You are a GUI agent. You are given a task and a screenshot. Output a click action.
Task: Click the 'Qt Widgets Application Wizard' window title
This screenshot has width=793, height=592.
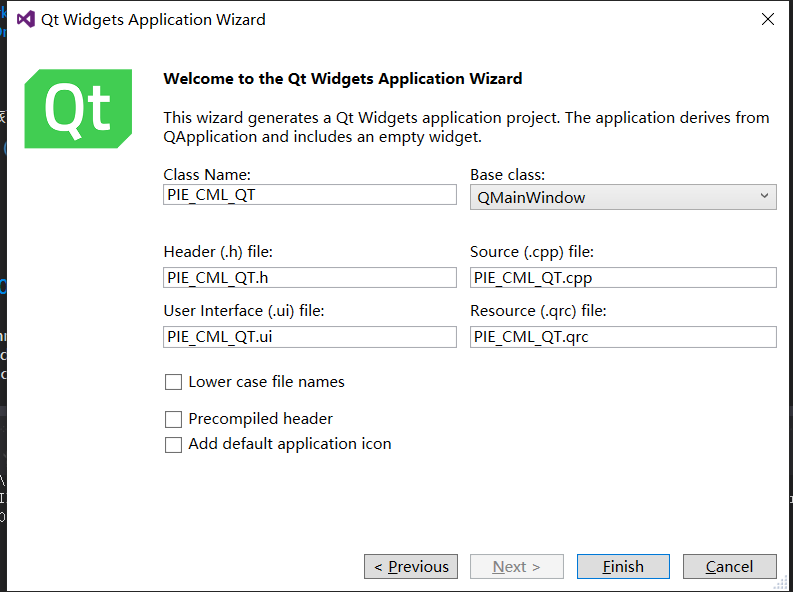(x=153, y=20)
